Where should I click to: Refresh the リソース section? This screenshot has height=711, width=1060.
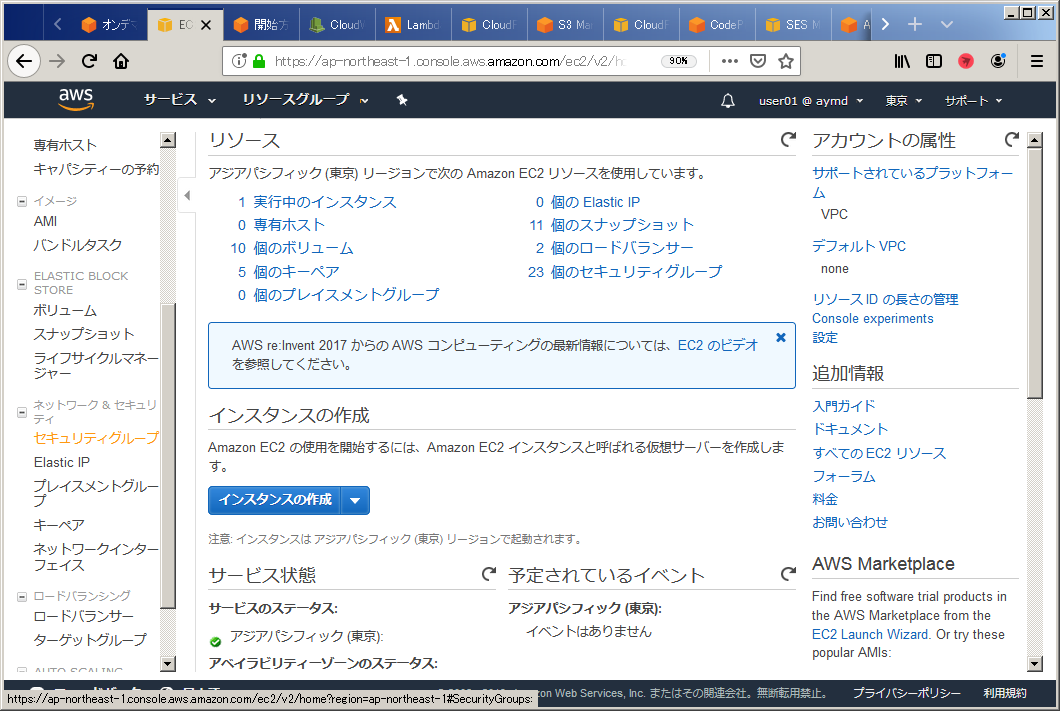788,140
